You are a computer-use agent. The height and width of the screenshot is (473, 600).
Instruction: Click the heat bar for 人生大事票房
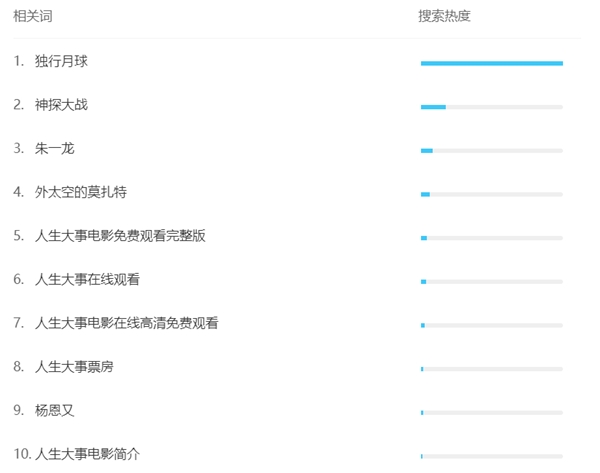coord(492,369)
